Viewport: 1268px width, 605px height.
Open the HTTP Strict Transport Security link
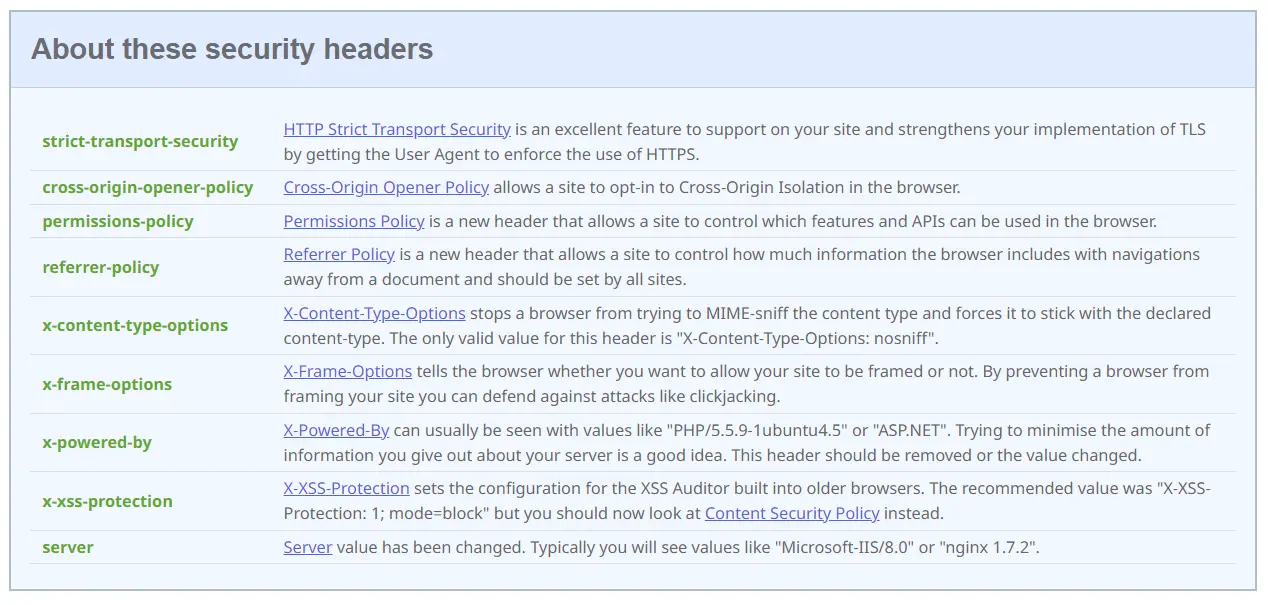[x=397, y=130]
